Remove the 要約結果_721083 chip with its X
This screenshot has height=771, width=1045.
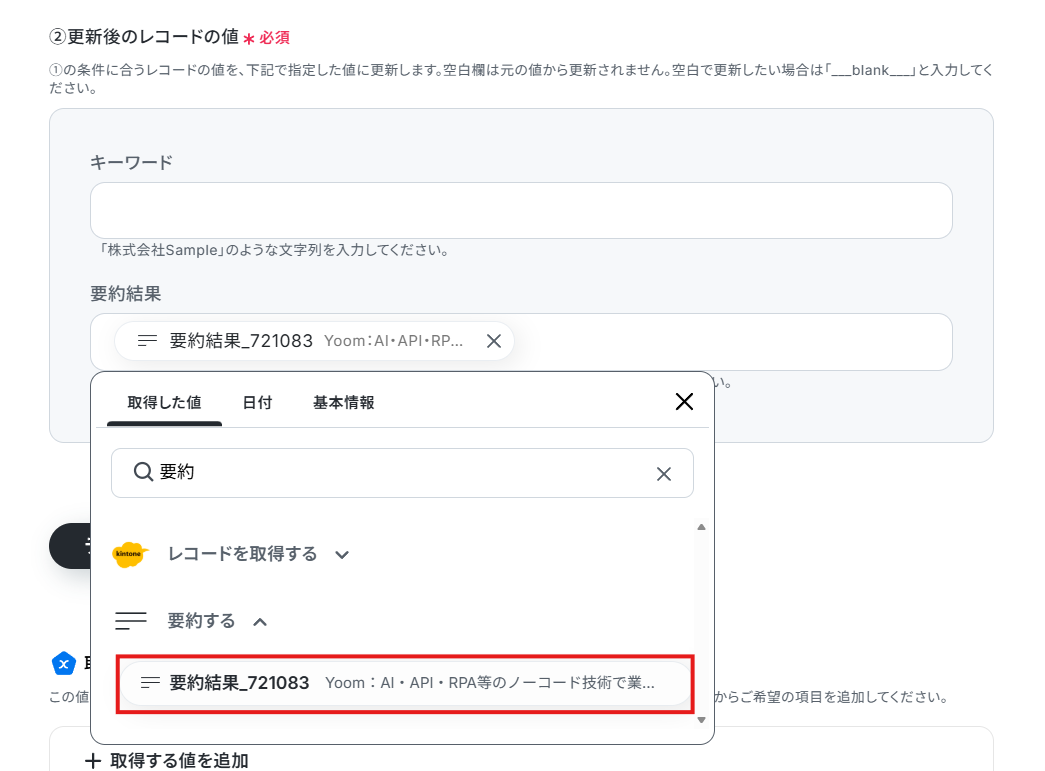pos(494,341)
